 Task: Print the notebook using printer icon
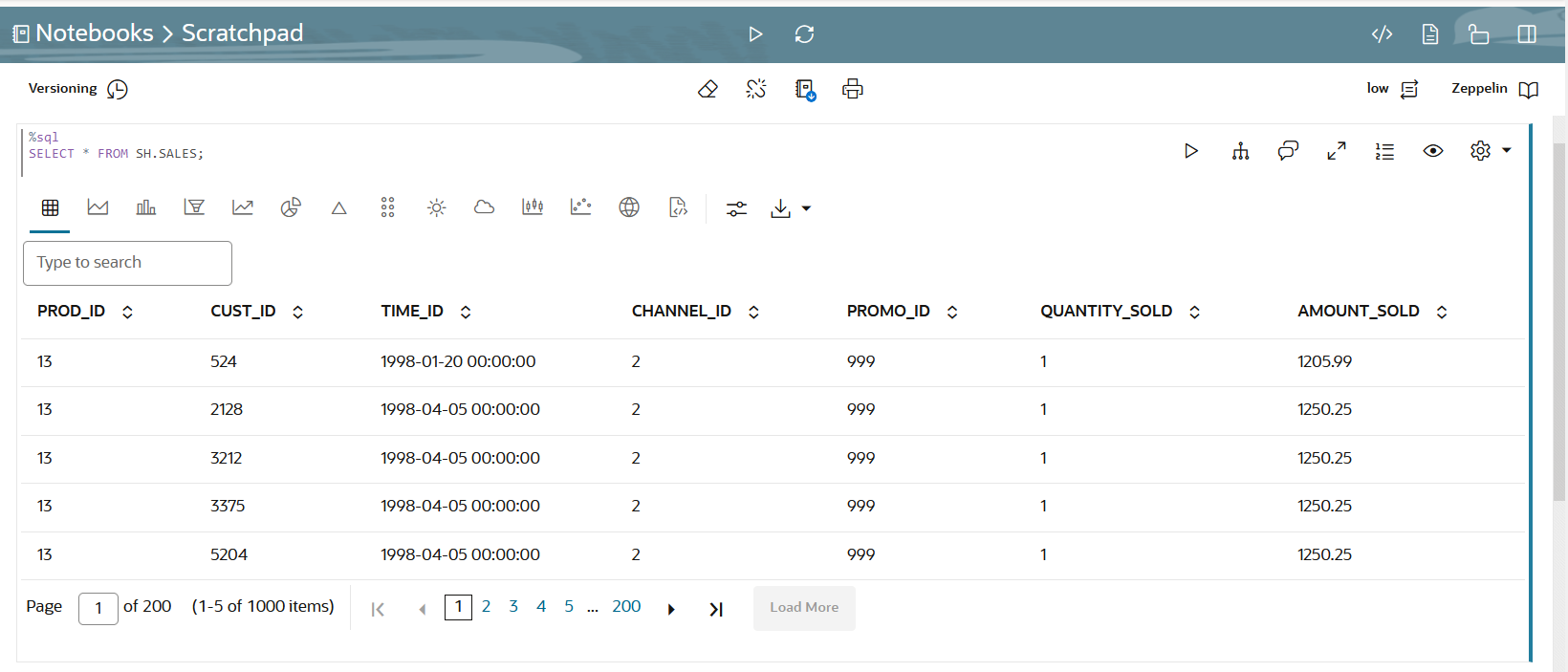tap(853, 89)
